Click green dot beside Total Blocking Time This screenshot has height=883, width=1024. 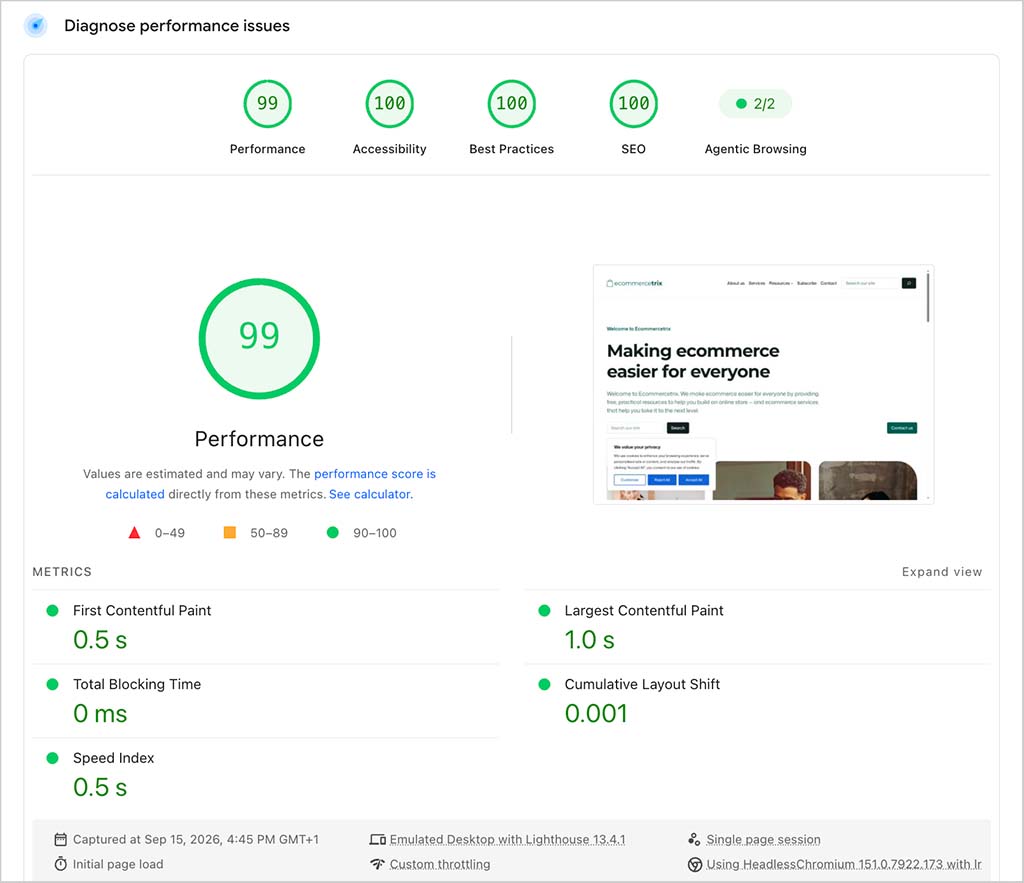(x=53, y=684)
